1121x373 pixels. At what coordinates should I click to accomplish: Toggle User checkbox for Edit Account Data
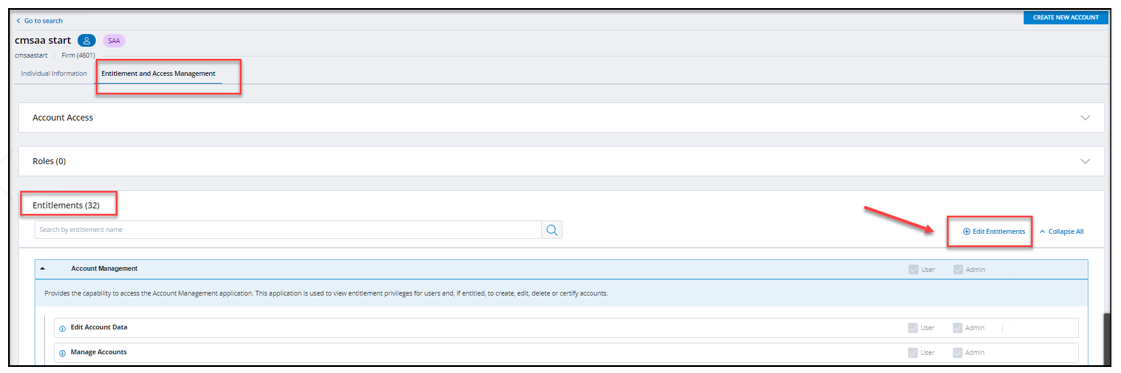913,328
